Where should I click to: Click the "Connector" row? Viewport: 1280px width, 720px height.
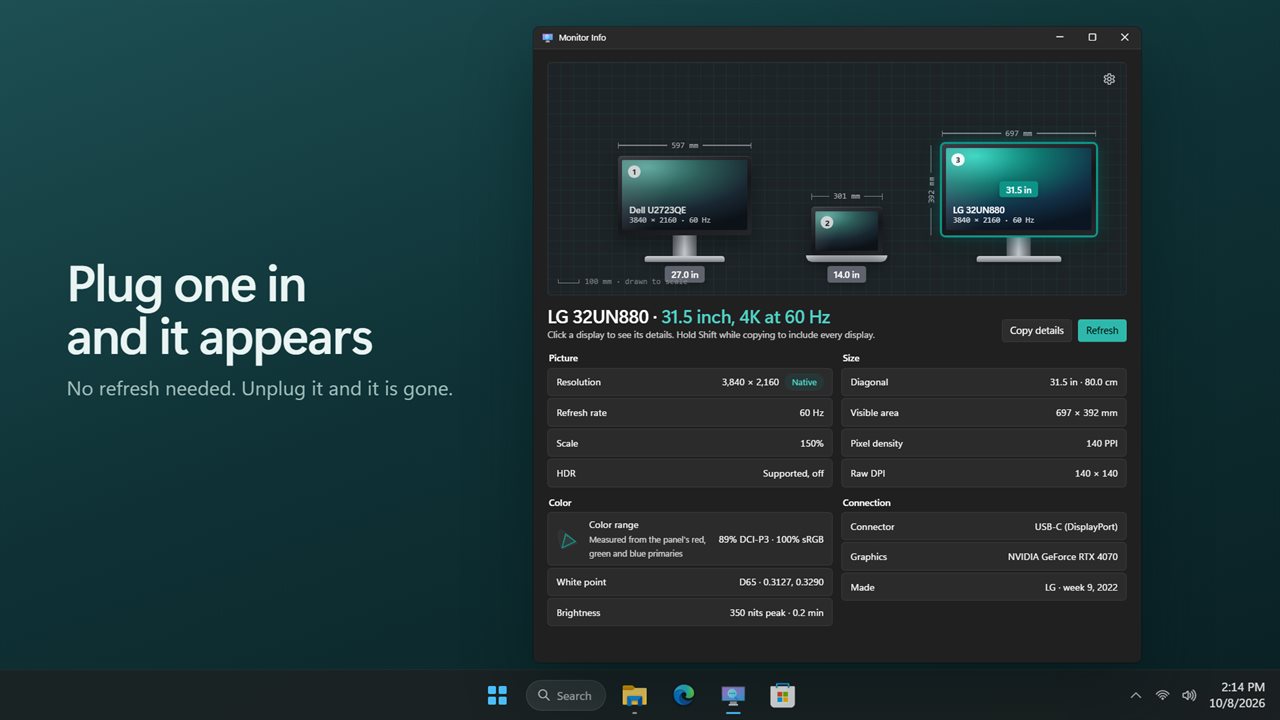click(984, 527)
